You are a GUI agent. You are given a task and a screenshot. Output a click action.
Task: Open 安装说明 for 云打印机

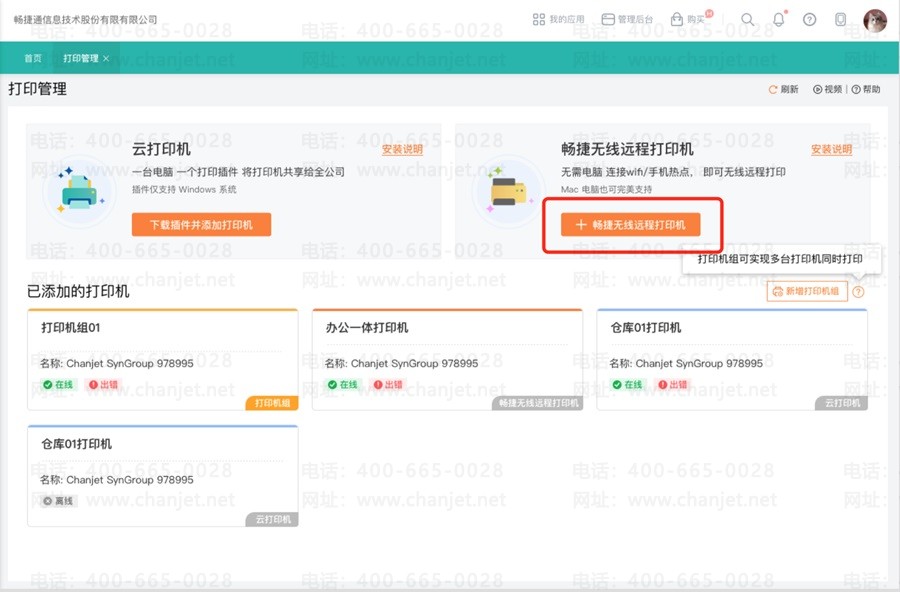coord(402,149)
